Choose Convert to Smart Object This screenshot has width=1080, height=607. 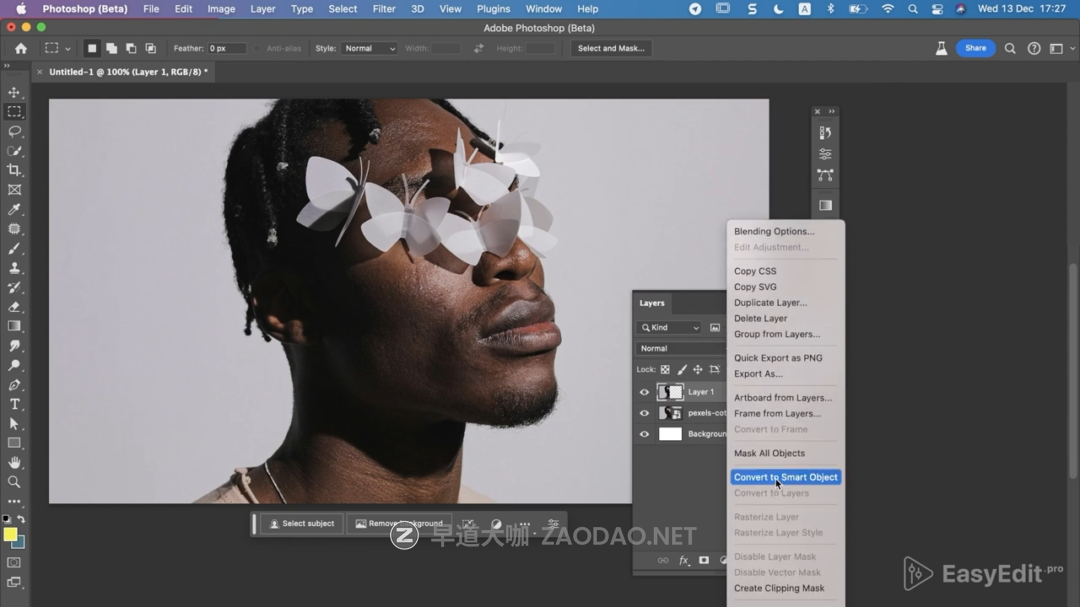785,477
